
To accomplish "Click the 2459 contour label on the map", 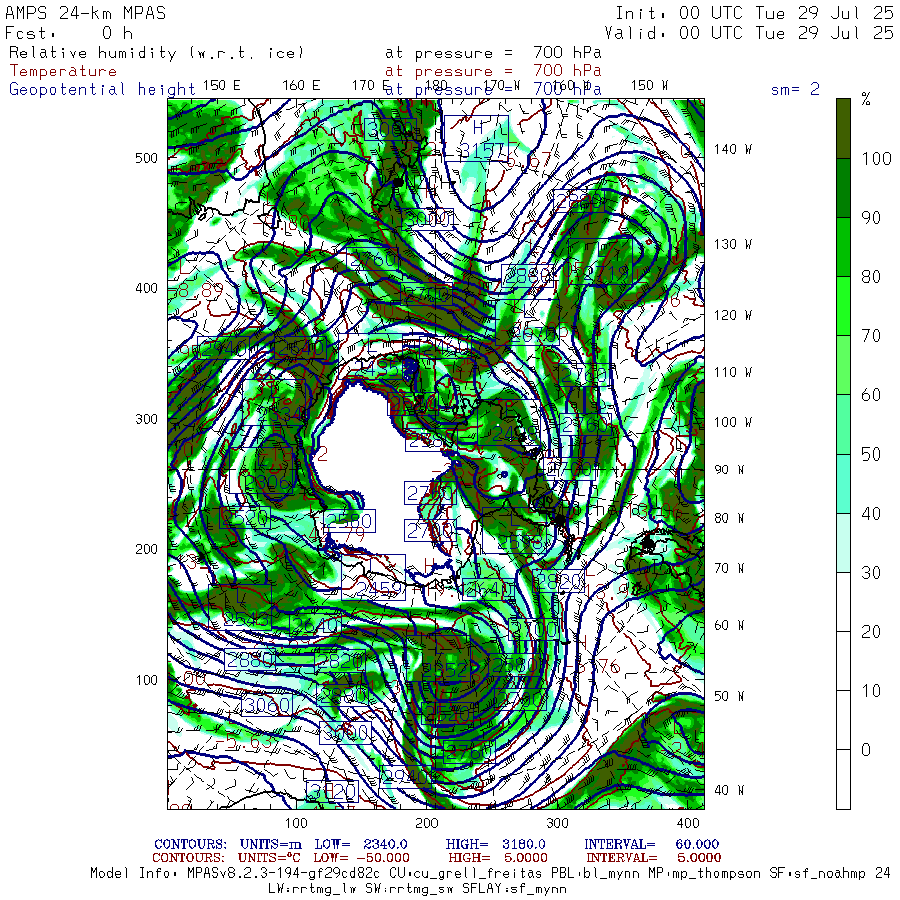I will (374, 578).
